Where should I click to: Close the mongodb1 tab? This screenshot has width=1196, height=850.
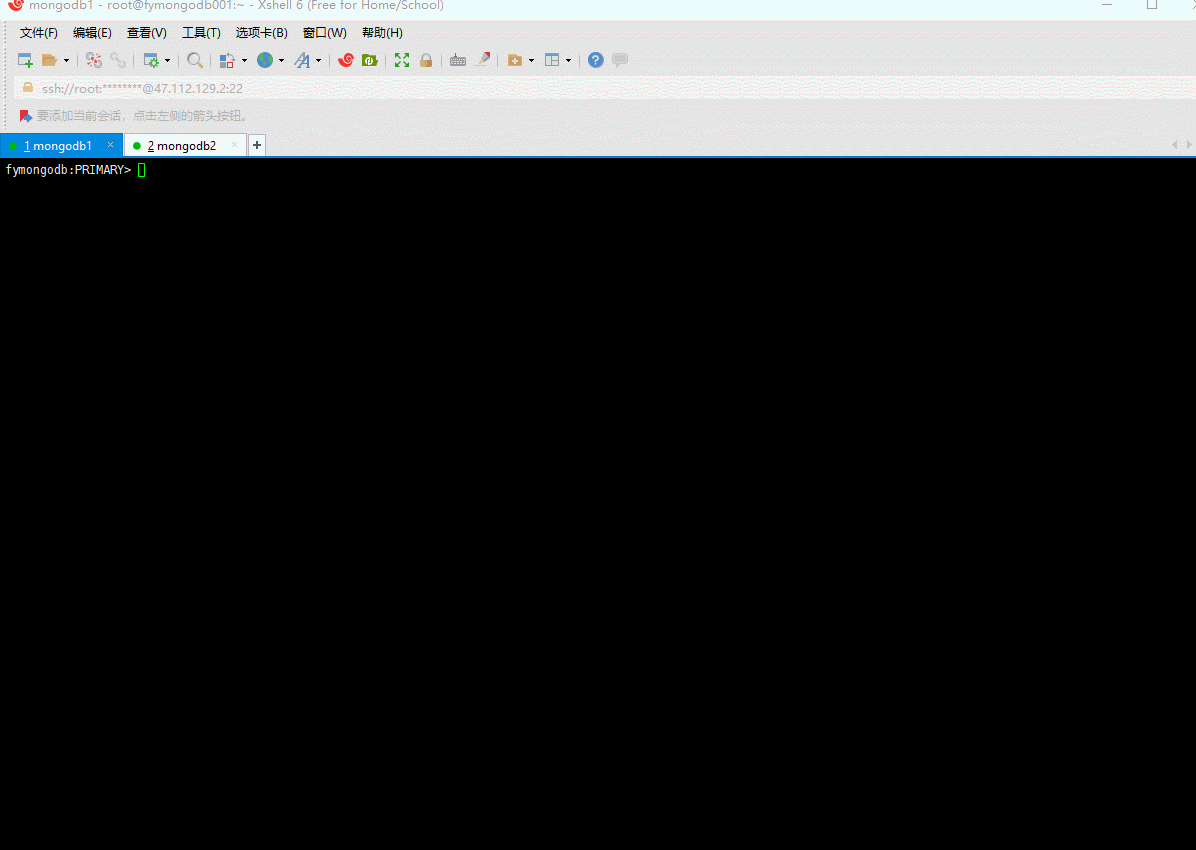tap(110, 145)
